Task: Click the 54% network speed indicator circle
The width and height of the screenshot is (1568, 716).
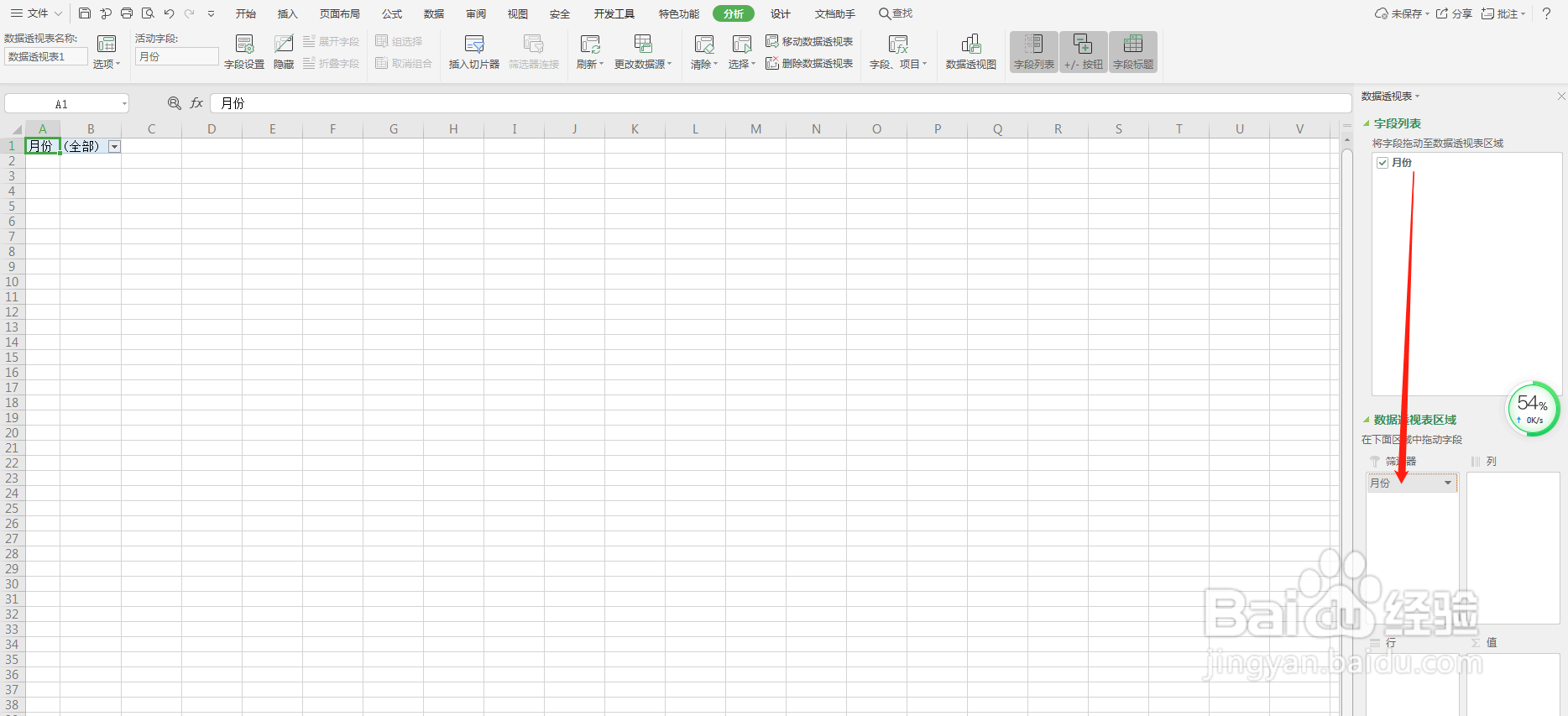Action: pos(1533,409)
